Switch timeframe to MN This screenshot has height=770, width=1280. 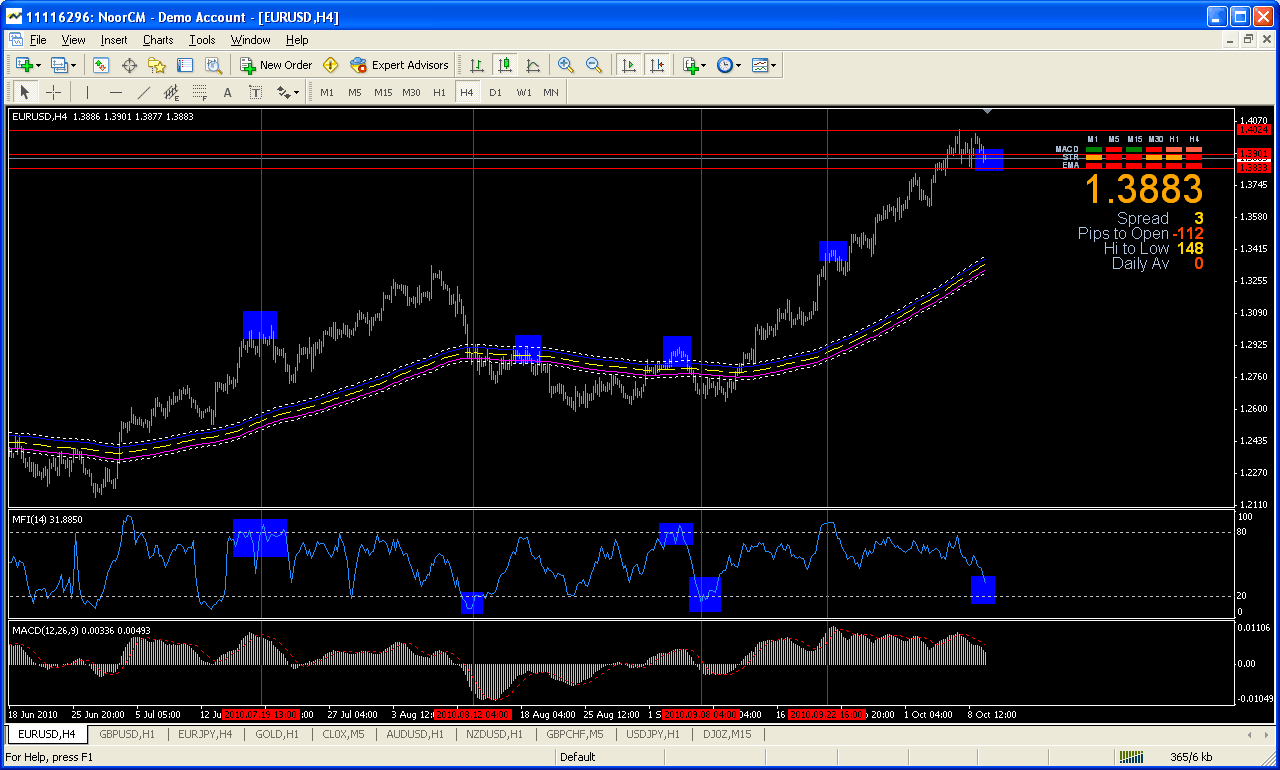[x=551, y=92]
